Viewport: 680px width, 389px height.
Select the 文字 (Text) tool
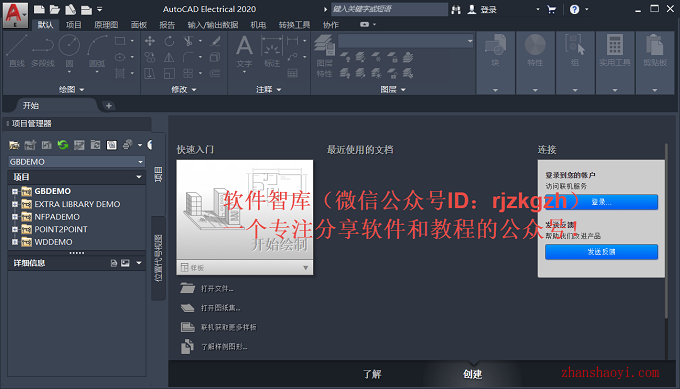click(244, 52)
